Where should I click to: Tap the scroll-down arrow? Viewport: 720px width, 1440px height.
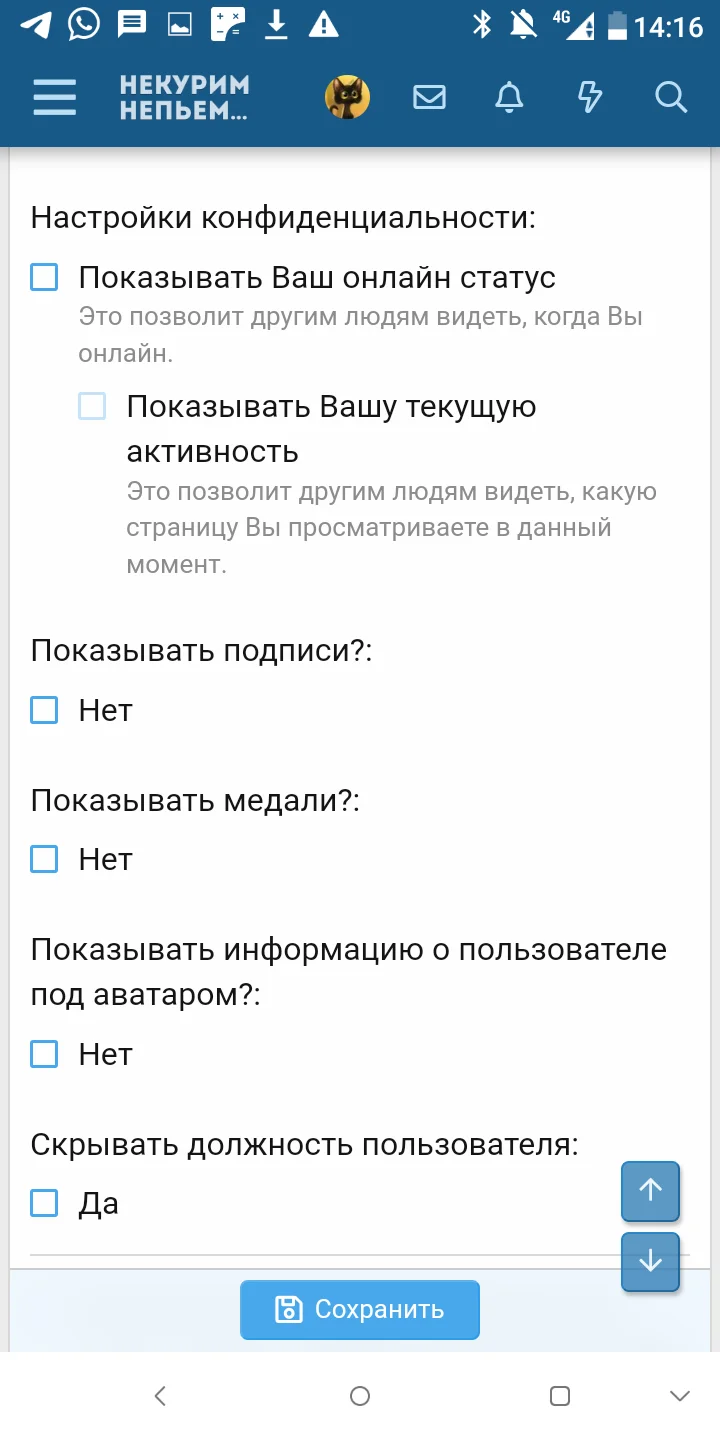[650, 1262]
